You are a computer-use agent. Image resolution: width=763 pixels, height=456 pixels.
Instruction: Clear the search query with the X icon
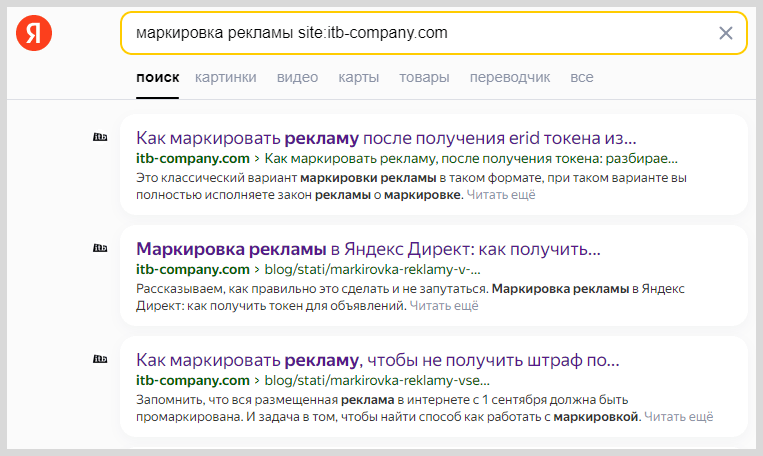(726, 33)
